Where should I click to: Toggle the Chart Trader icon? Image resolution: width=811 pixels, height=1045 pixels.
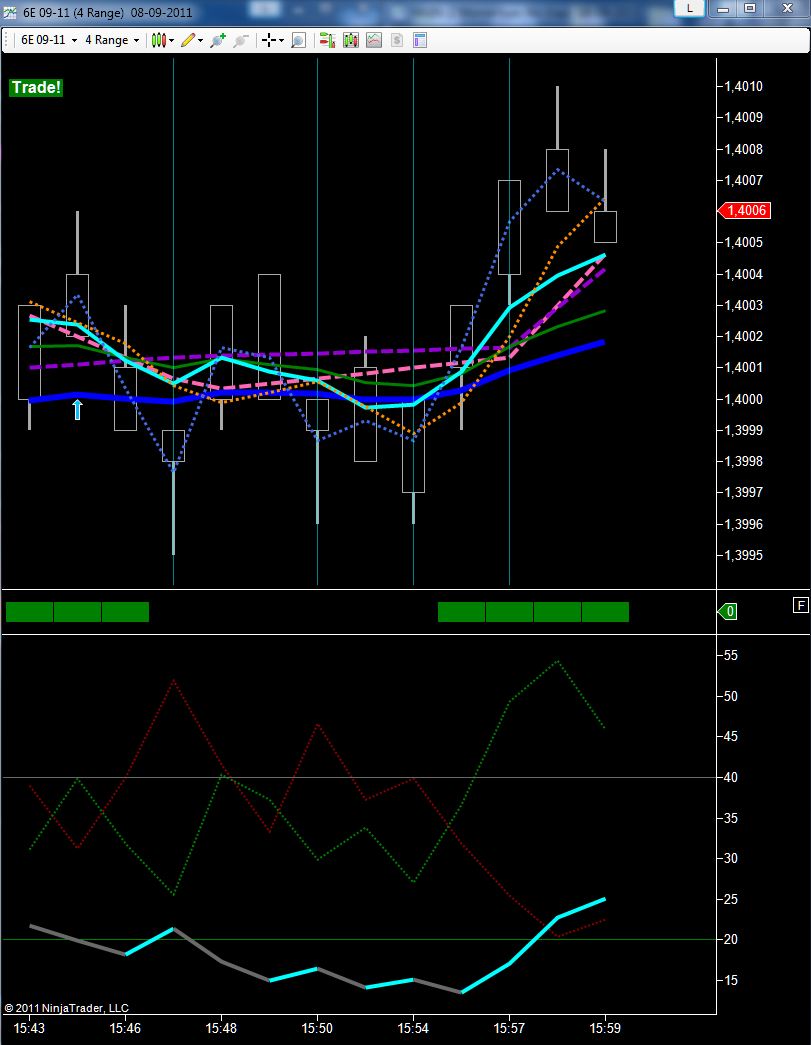point(327,41)
